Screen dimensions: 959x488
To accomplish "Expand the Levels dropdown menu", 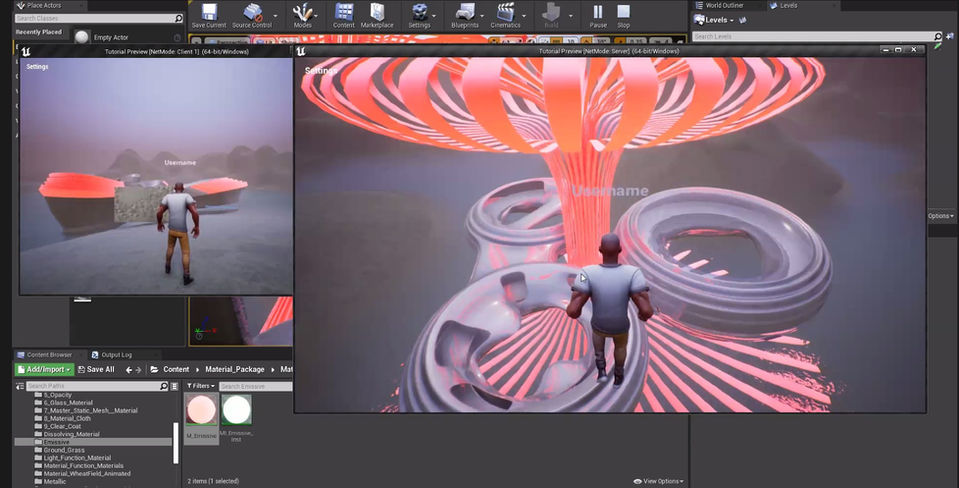I will pos(718,19).
